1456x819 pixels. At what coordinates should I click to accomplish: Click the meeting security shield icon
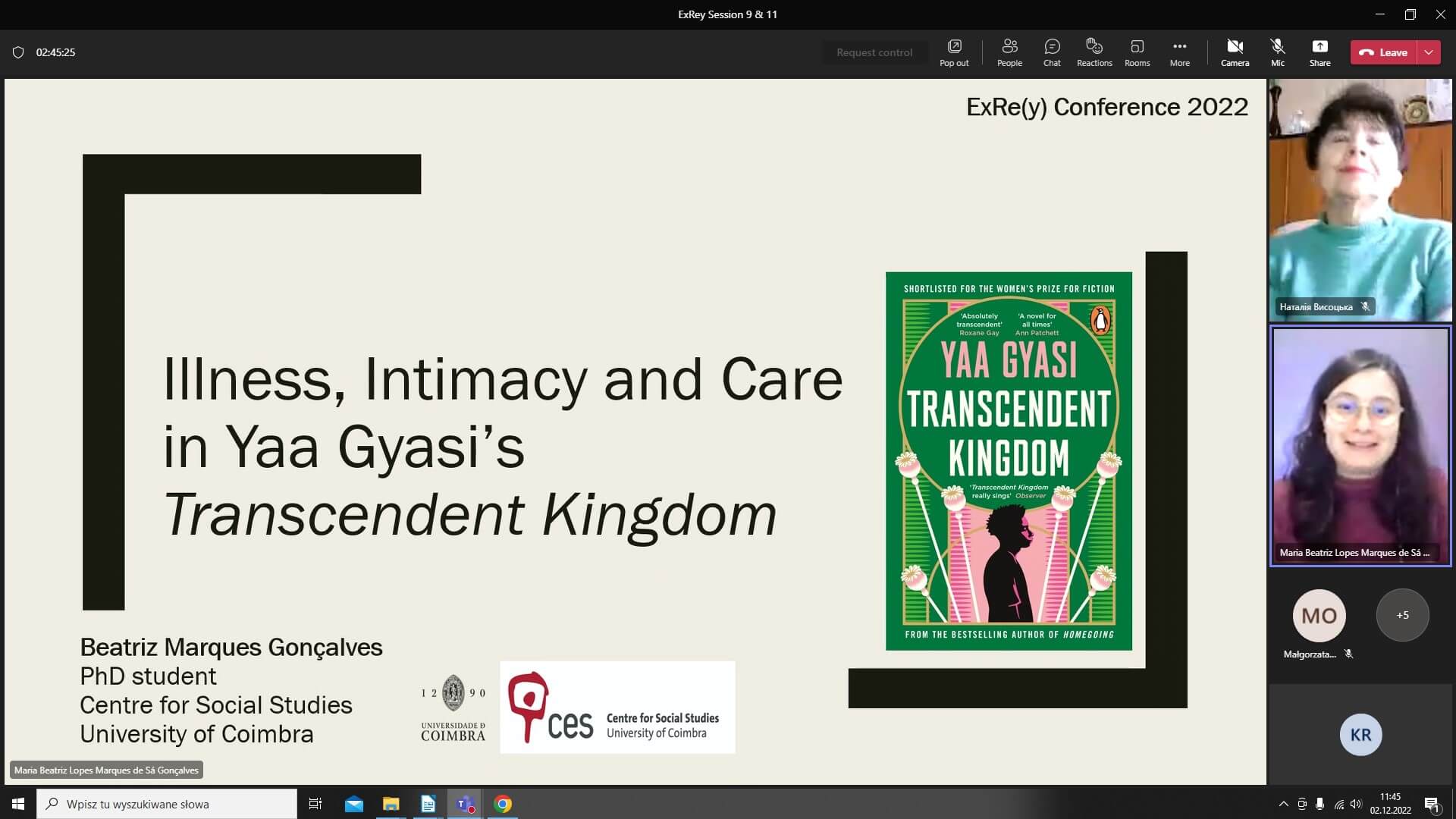[18, 52]
